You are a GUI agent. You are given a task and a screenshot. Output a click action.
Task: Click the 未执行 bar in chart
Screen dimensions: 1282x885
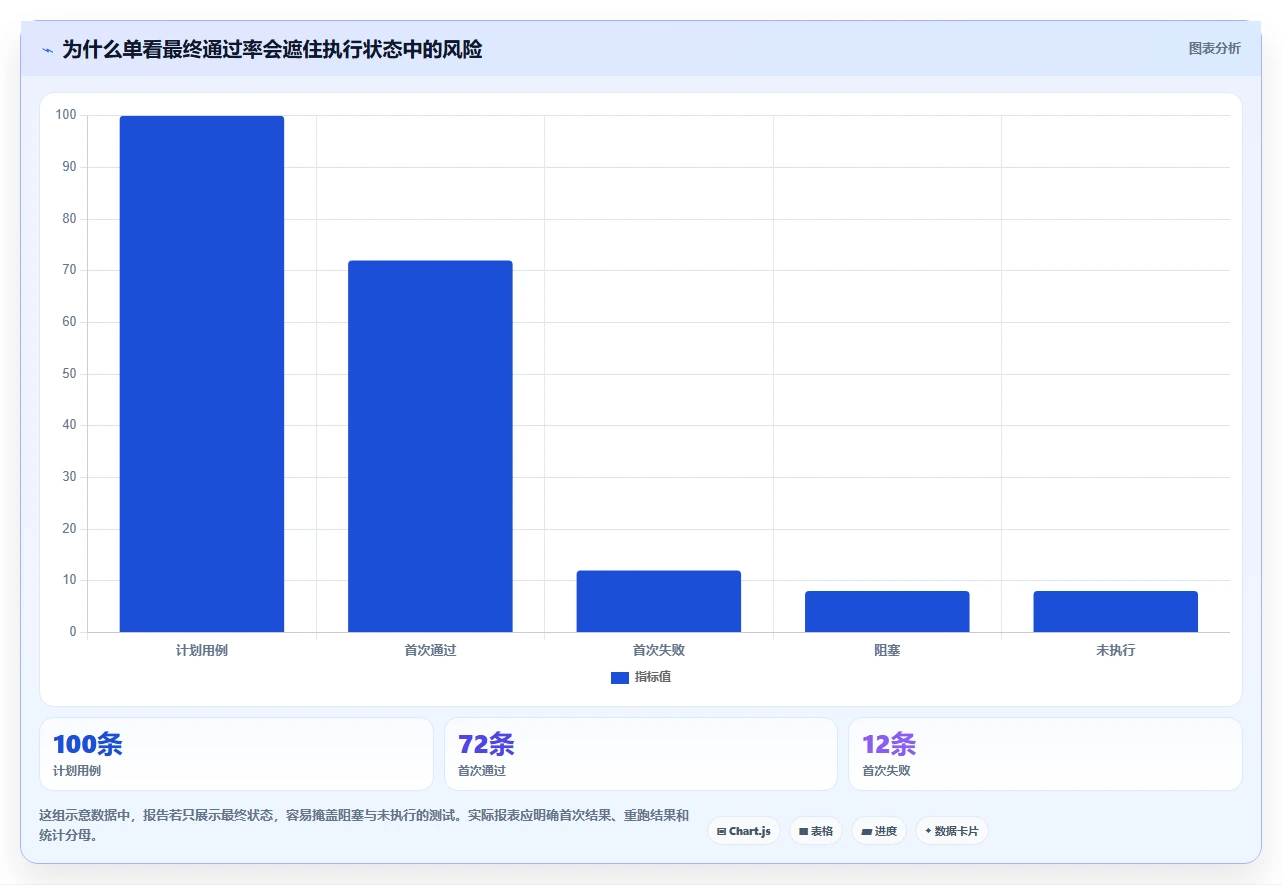click(1115, 611)
